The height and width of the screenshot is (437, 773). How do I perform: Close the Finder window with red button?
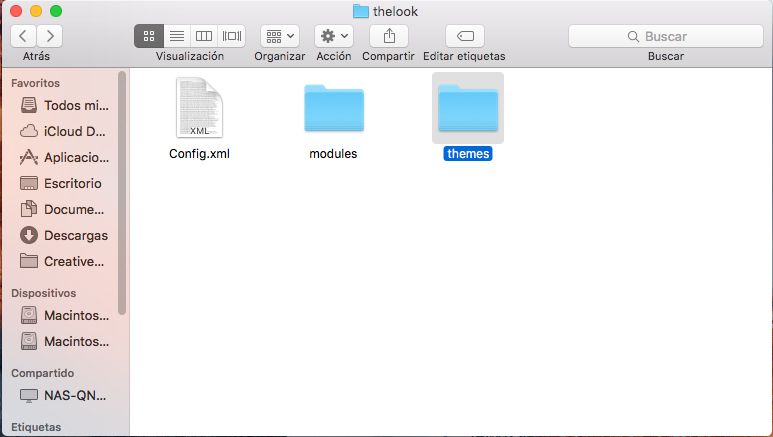tap(16, 11)
